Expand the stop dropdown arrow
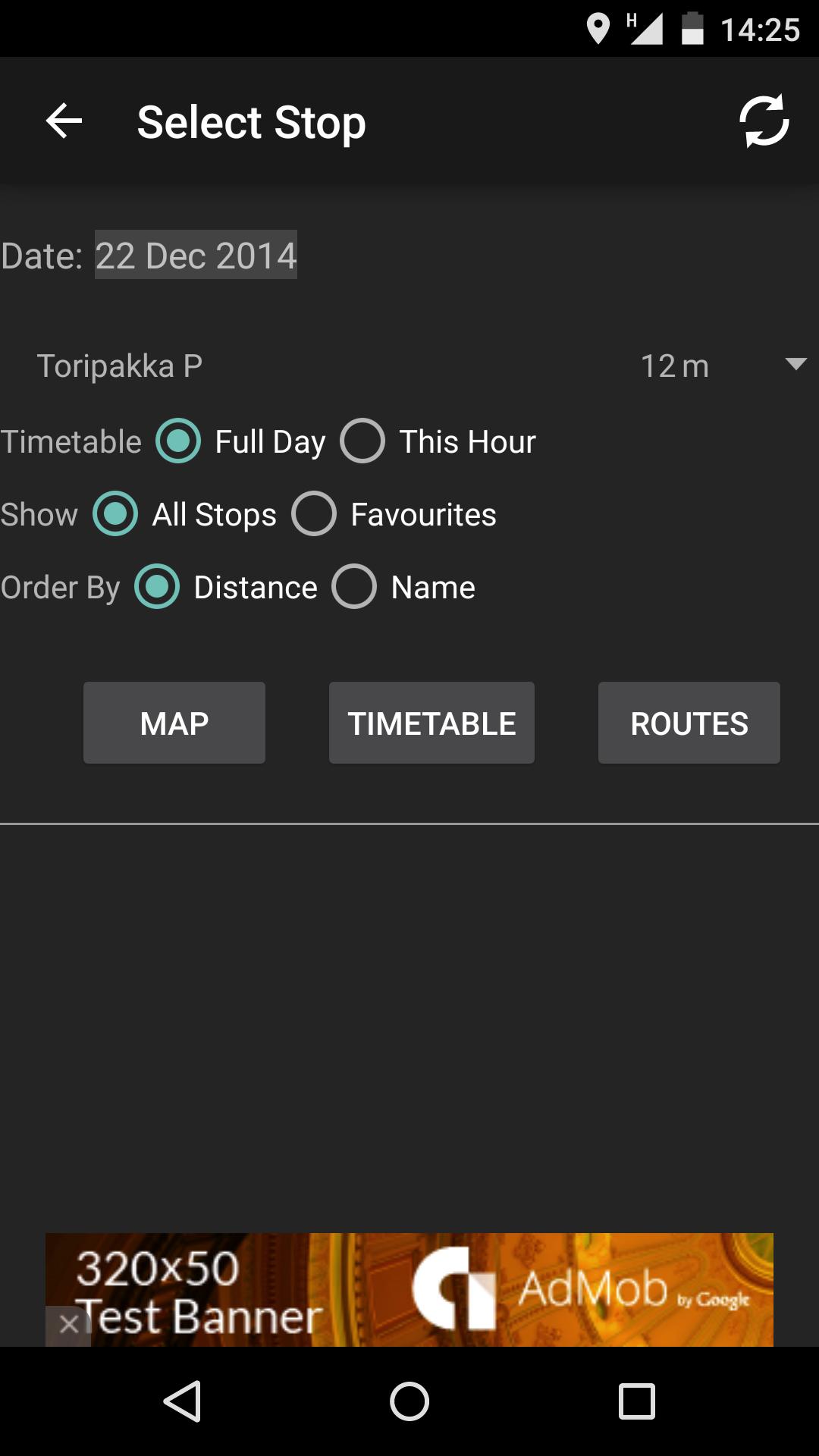This screenshot has width=819, height=1456. coord(795,365)
